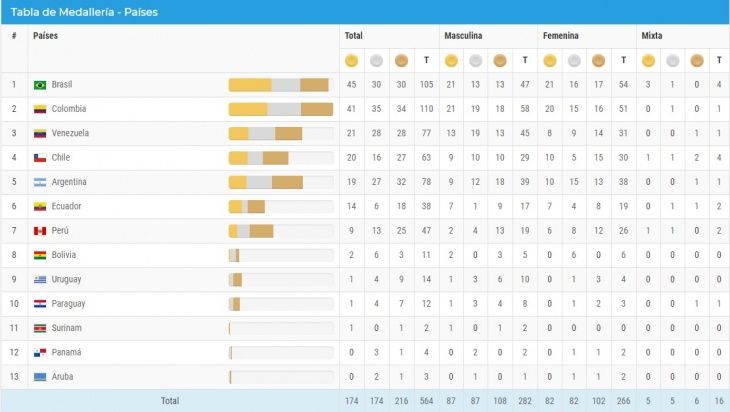Click the Brasil flag icon
The width and height of the screenshot is (730, 412).
point(40,85)
